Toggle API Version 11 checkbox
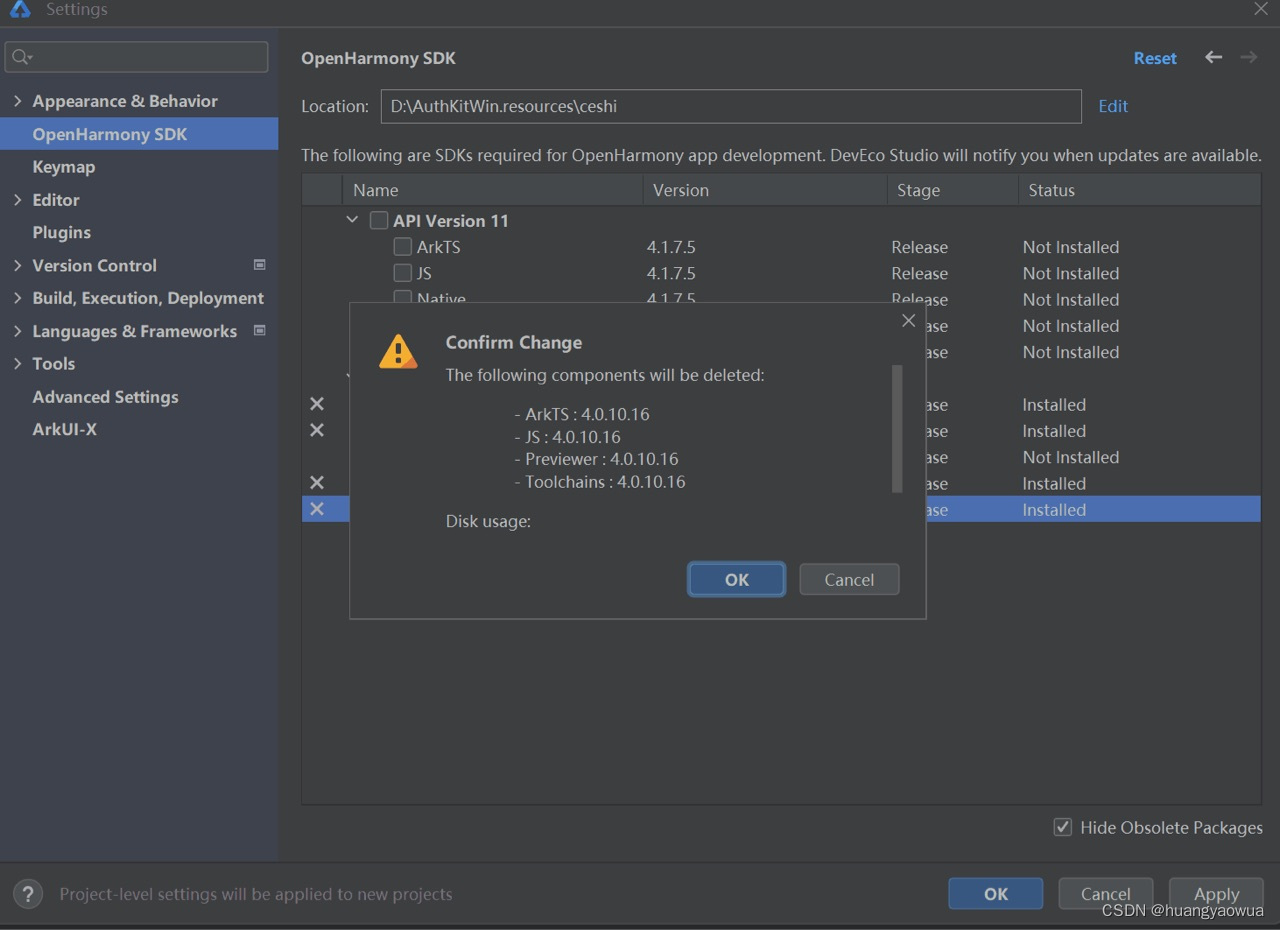Screen dimensions: 1280x930 379,221
